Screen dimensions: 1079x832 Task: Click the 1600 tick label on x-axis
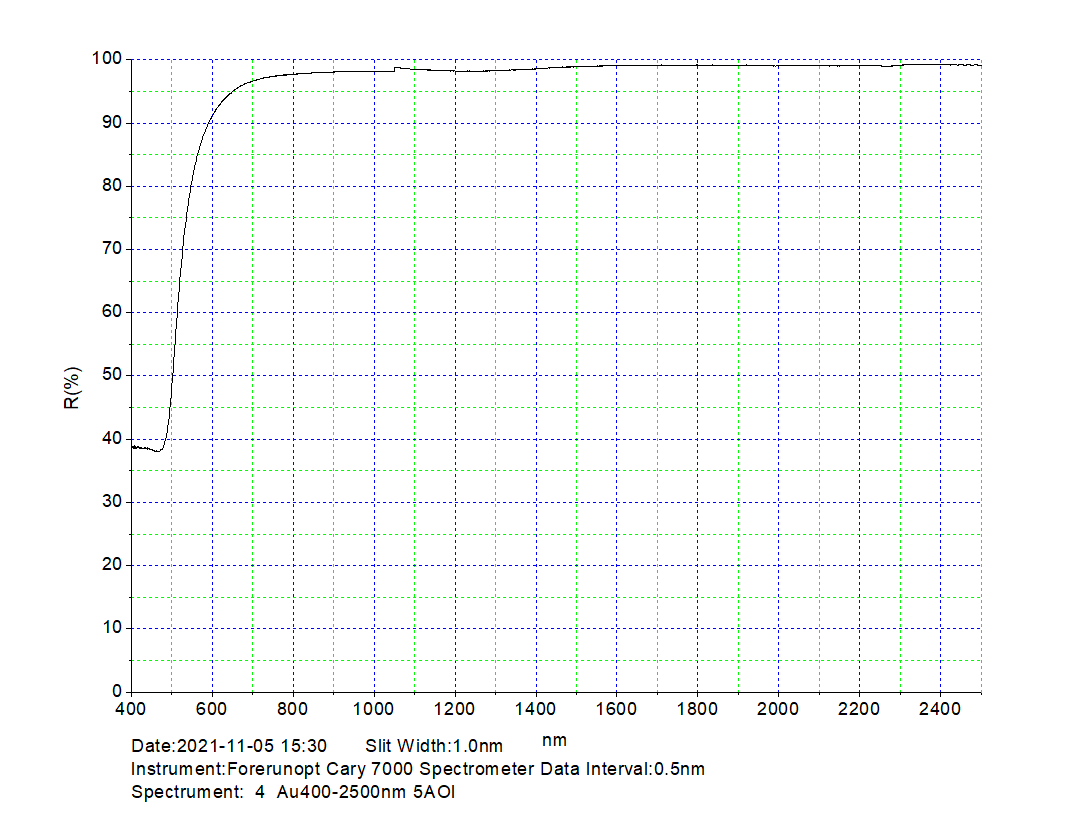(x=617, y=709)
